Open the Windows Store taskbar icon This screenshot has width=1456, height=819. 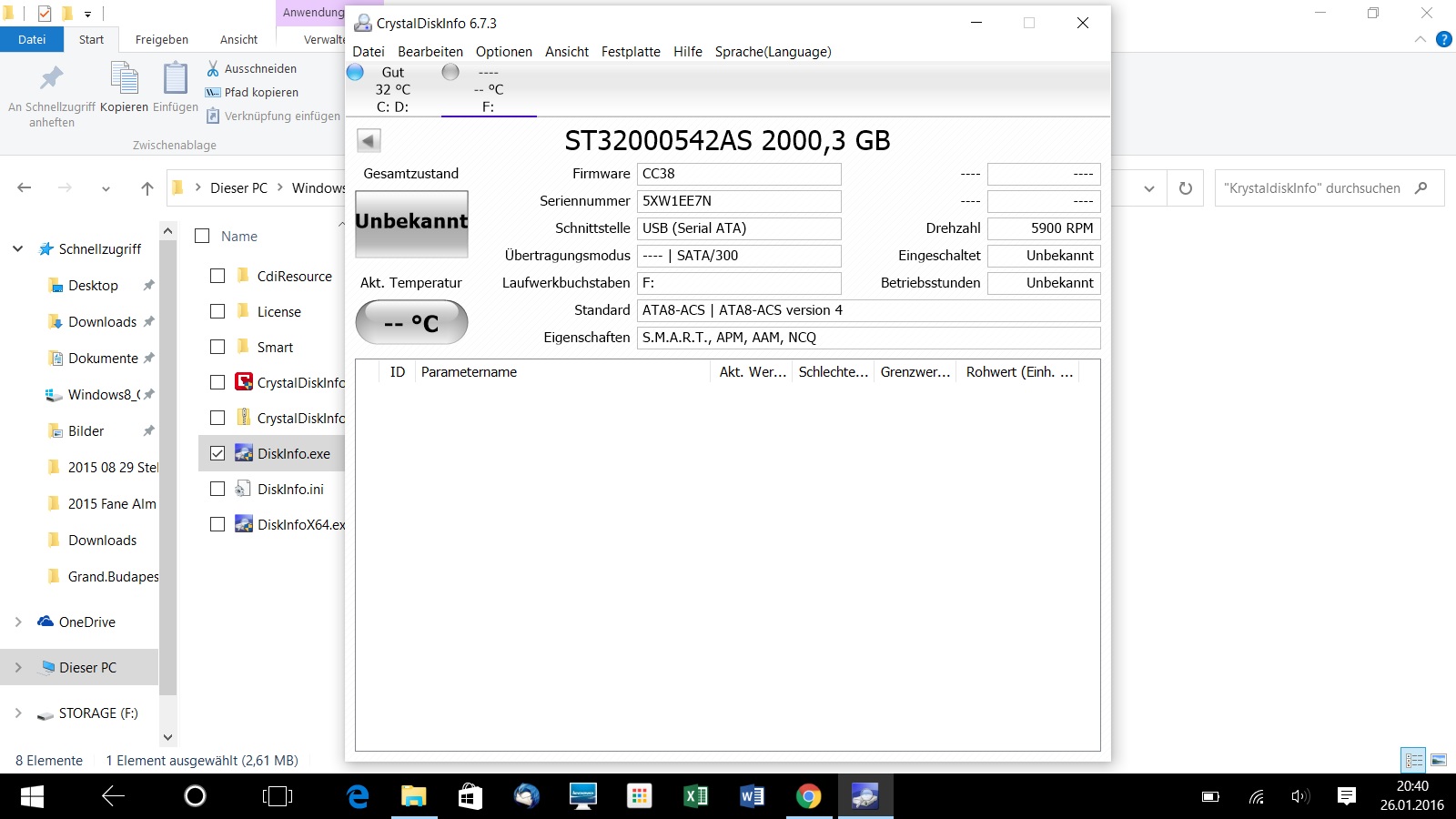tap(470, 797)
